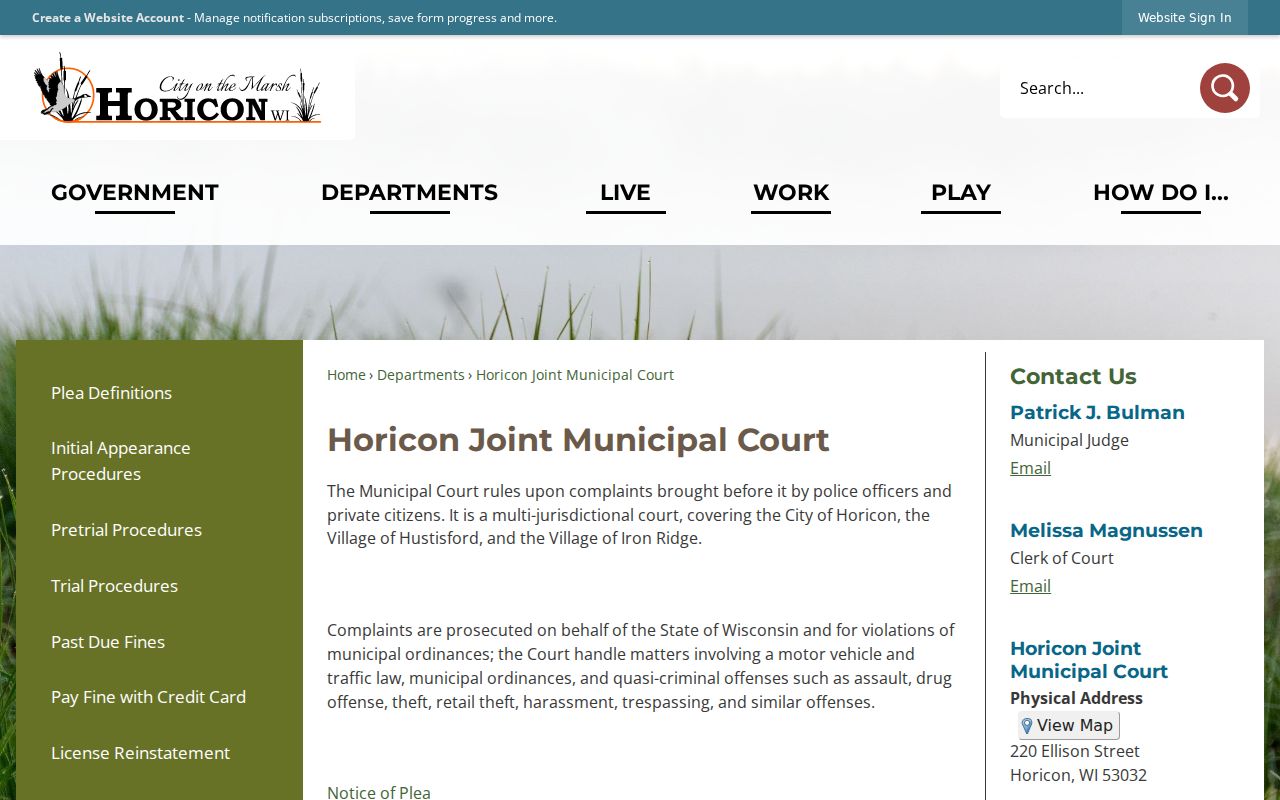Open the Government menu
The image size is (1280, 800).
click(135, 193)
